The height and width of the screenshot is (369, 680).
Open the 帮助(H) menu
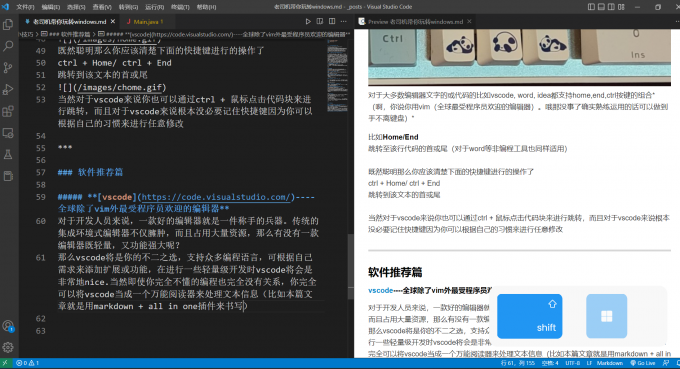[x=206, y=7]
